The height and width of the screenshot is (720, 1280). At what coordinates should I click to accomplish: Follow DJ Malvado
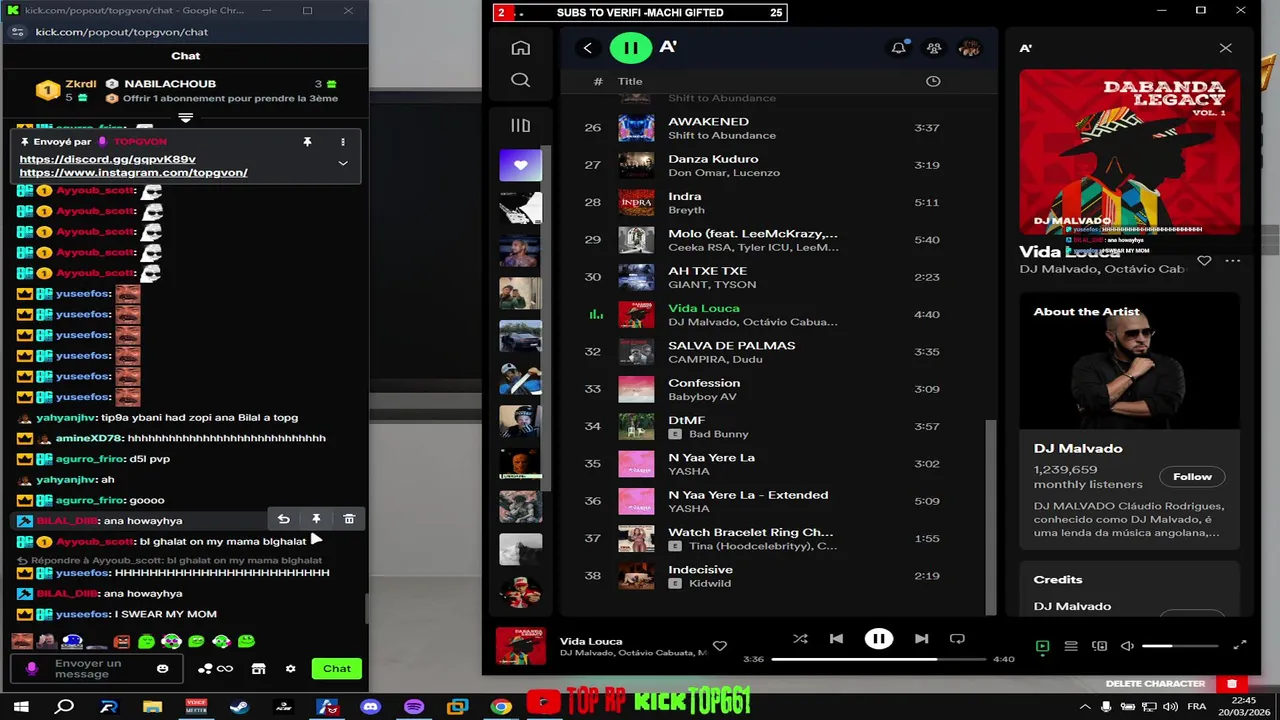[x=1192, y=477]
